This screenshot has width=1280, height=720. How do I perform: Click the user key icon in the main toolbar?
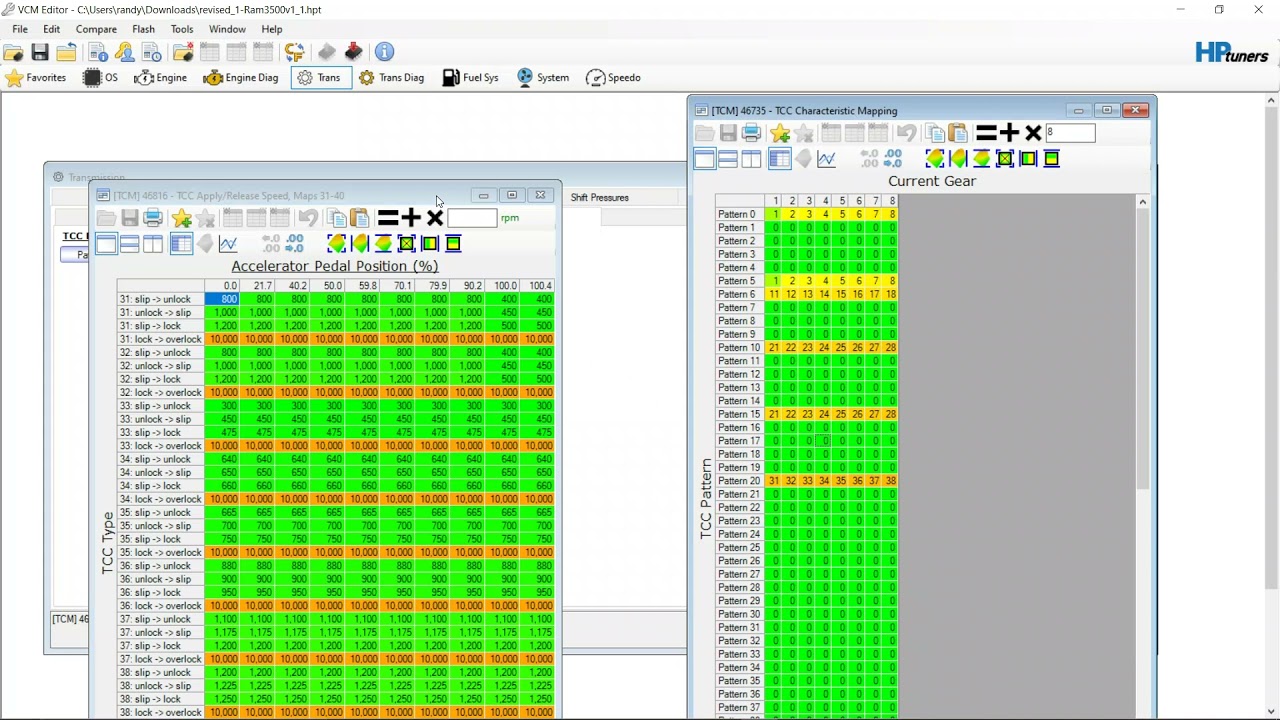(124, 52)
